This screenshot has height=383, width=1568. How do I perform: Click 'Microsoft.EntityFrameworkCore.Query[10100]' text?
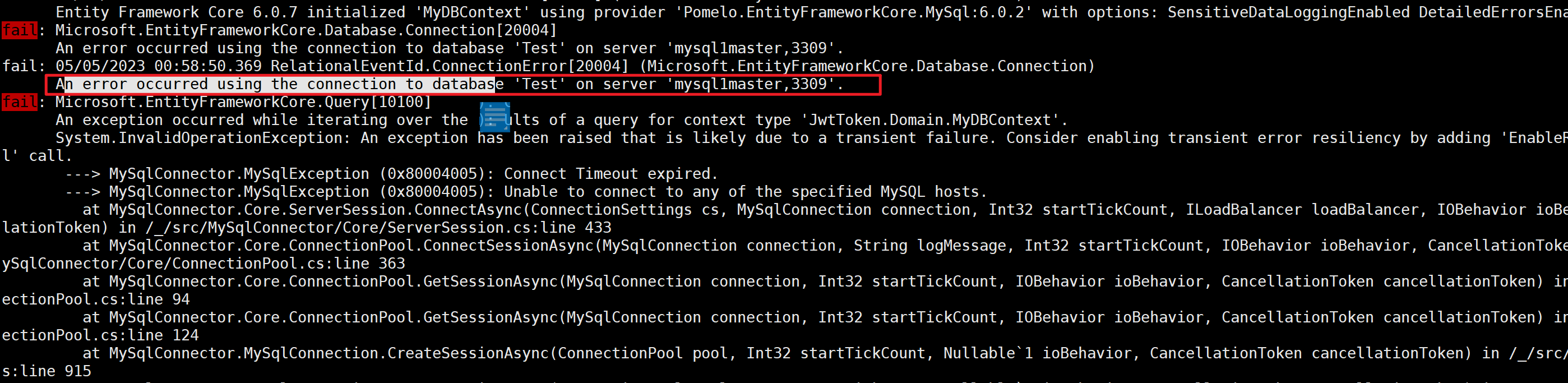[243, 101]
